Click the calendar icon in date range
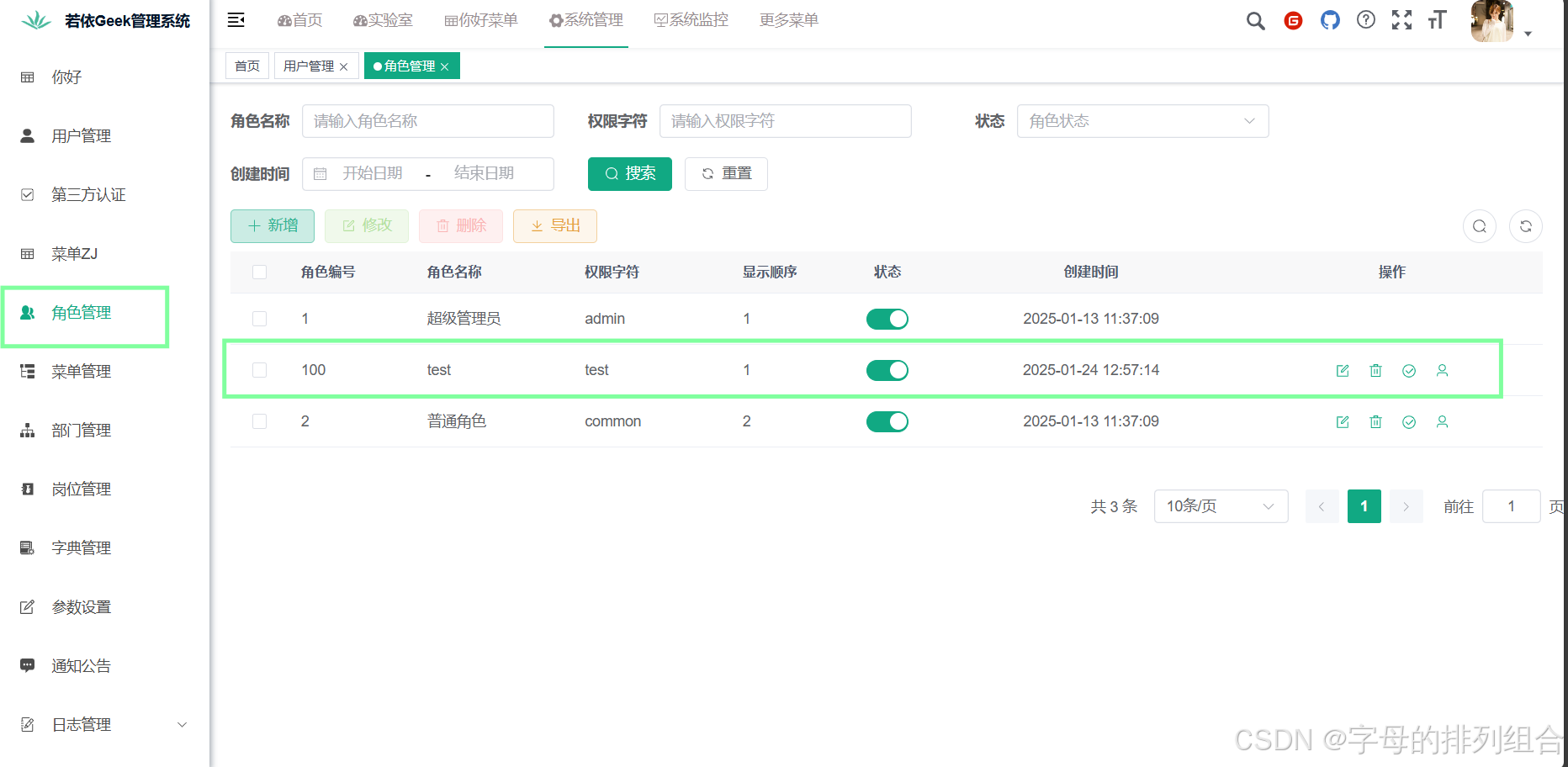 pos(320,174)
